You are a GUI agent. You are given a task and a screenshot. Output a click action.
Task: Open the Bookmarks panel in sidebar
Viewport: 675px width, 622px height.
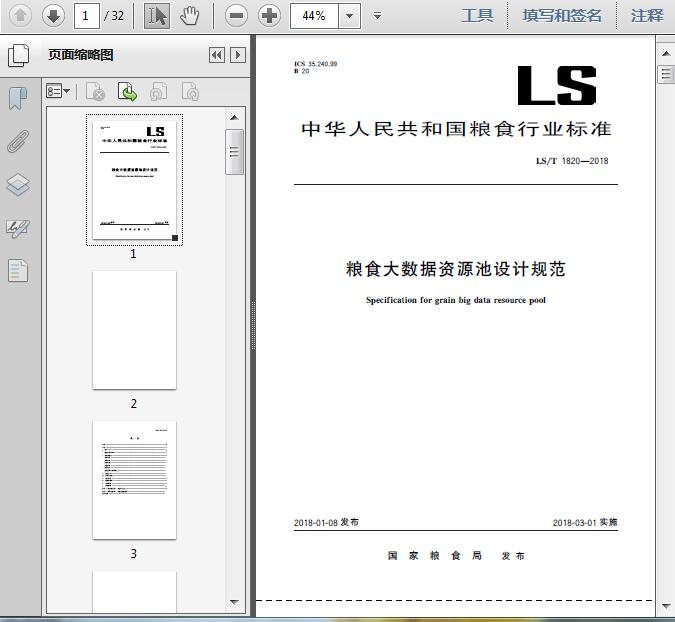coord(18,98)
